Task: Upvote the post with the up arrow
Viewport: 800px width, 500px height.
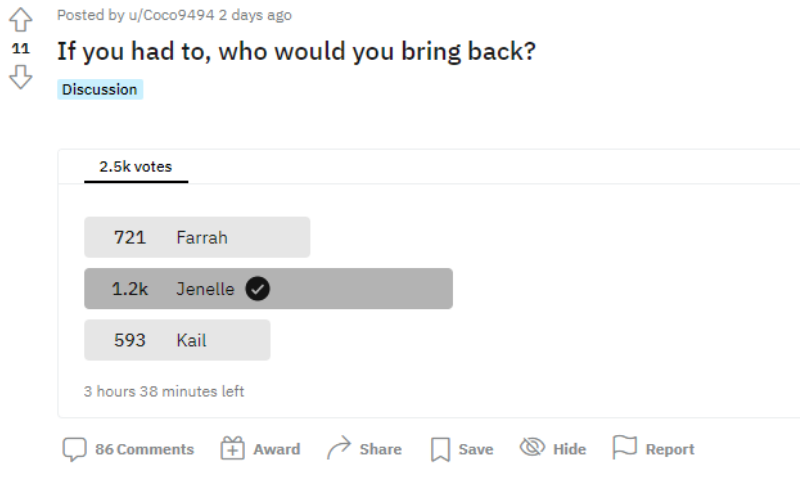Action: [x=20, y=20]
